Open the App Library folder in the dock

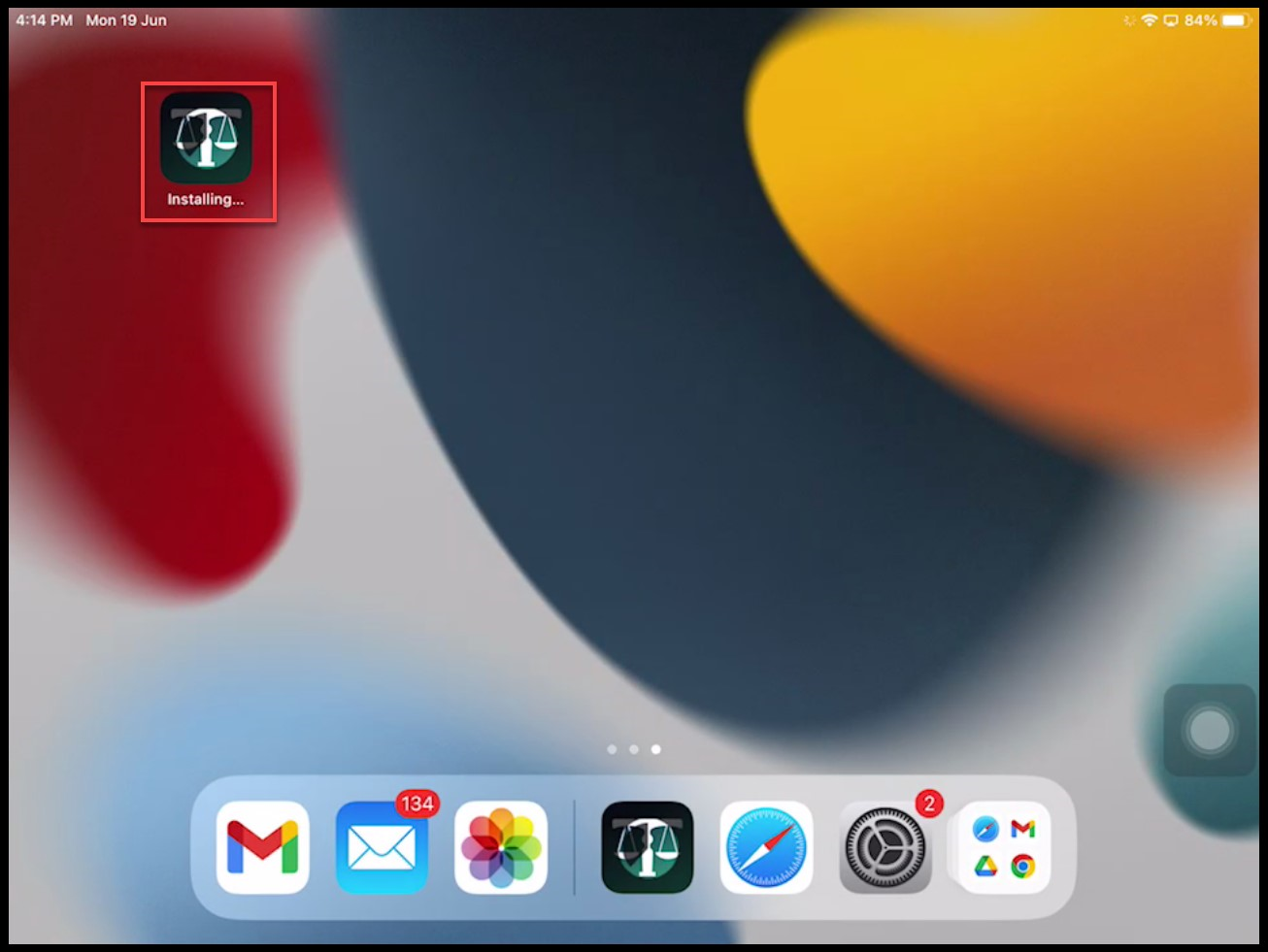[1004, 847]
